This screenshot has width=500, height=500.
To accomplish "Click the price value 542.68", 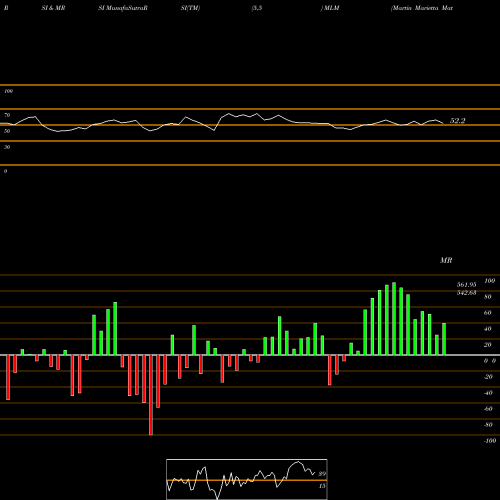I will point(466,293).
